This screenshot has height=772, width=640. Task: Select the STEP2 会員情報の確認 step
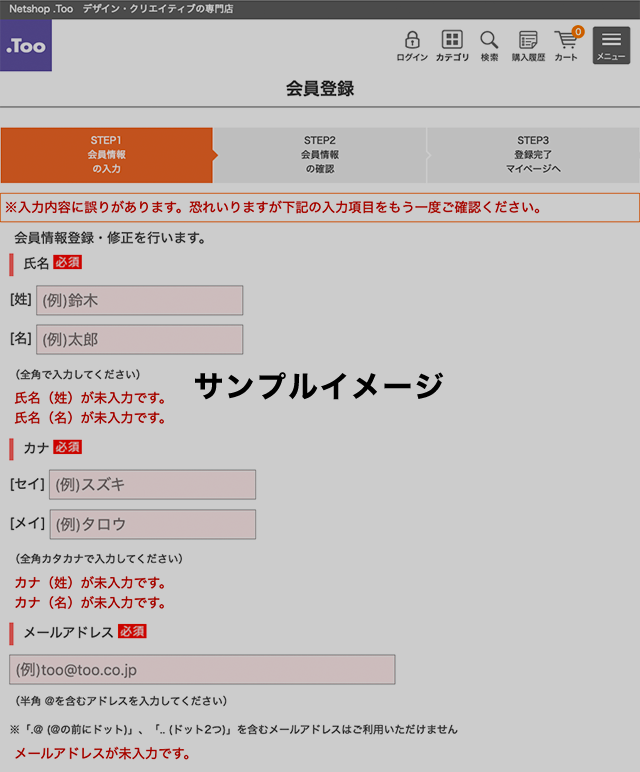[319, 155]
